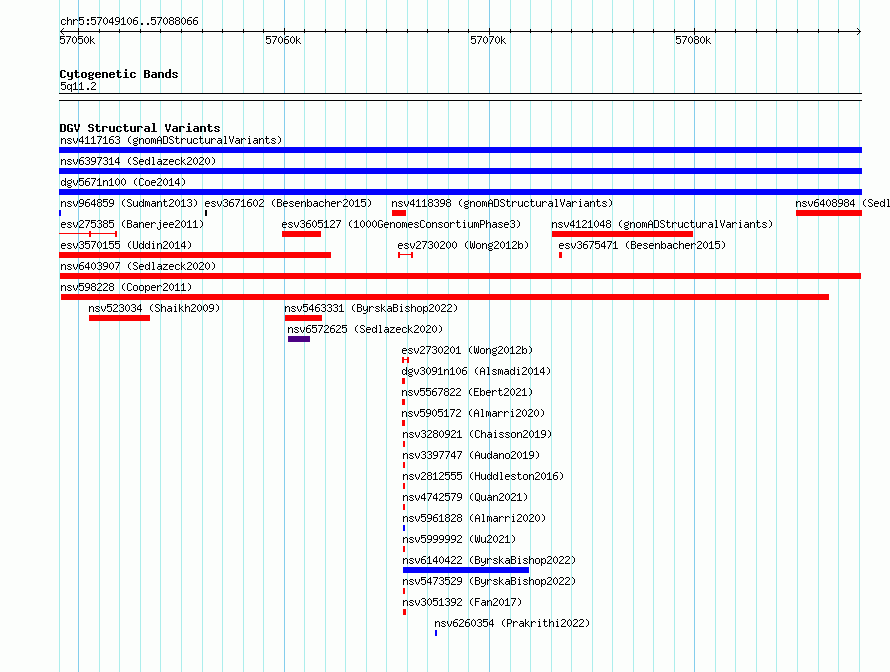Open the nsv5473529 (ByrskaBishop2022) label
The height and width of the screenshot is (672, 890).
coord(489,581)
